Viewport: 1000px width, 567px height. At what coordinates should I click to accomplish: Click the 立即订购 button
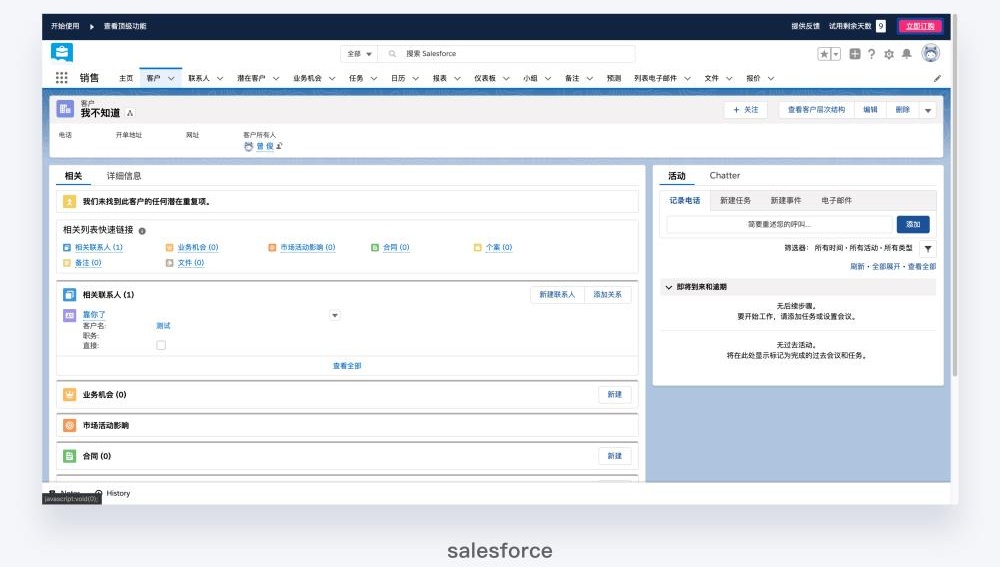[920, 26]
